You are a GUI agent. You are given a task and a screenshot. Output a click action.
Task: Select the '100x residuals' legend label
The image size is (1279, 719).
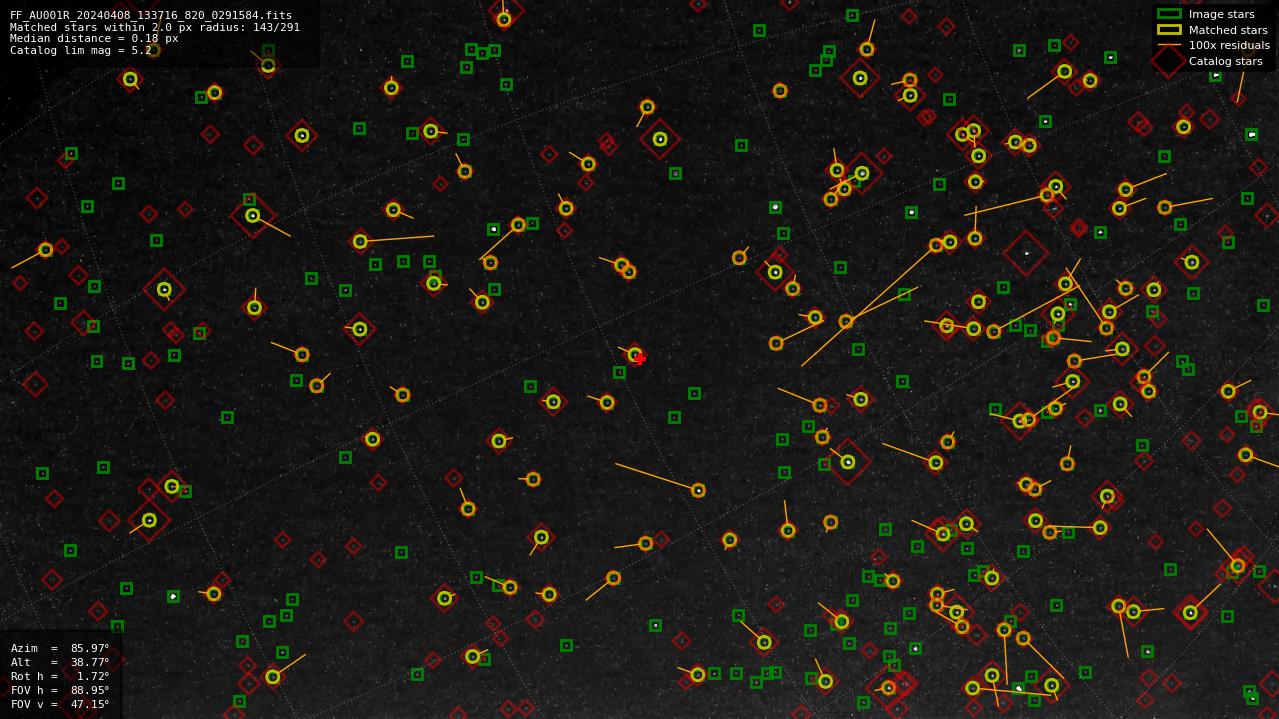coord(1229,45)
